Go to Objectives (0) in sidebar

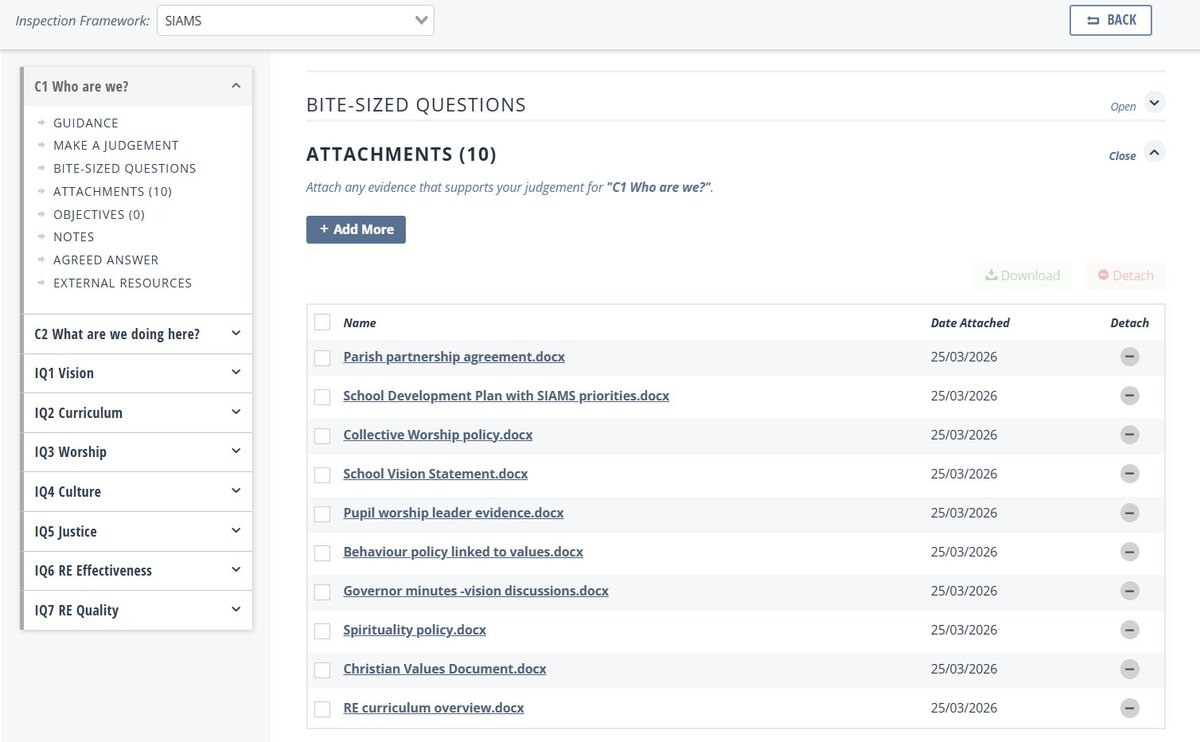coord(99,215)
